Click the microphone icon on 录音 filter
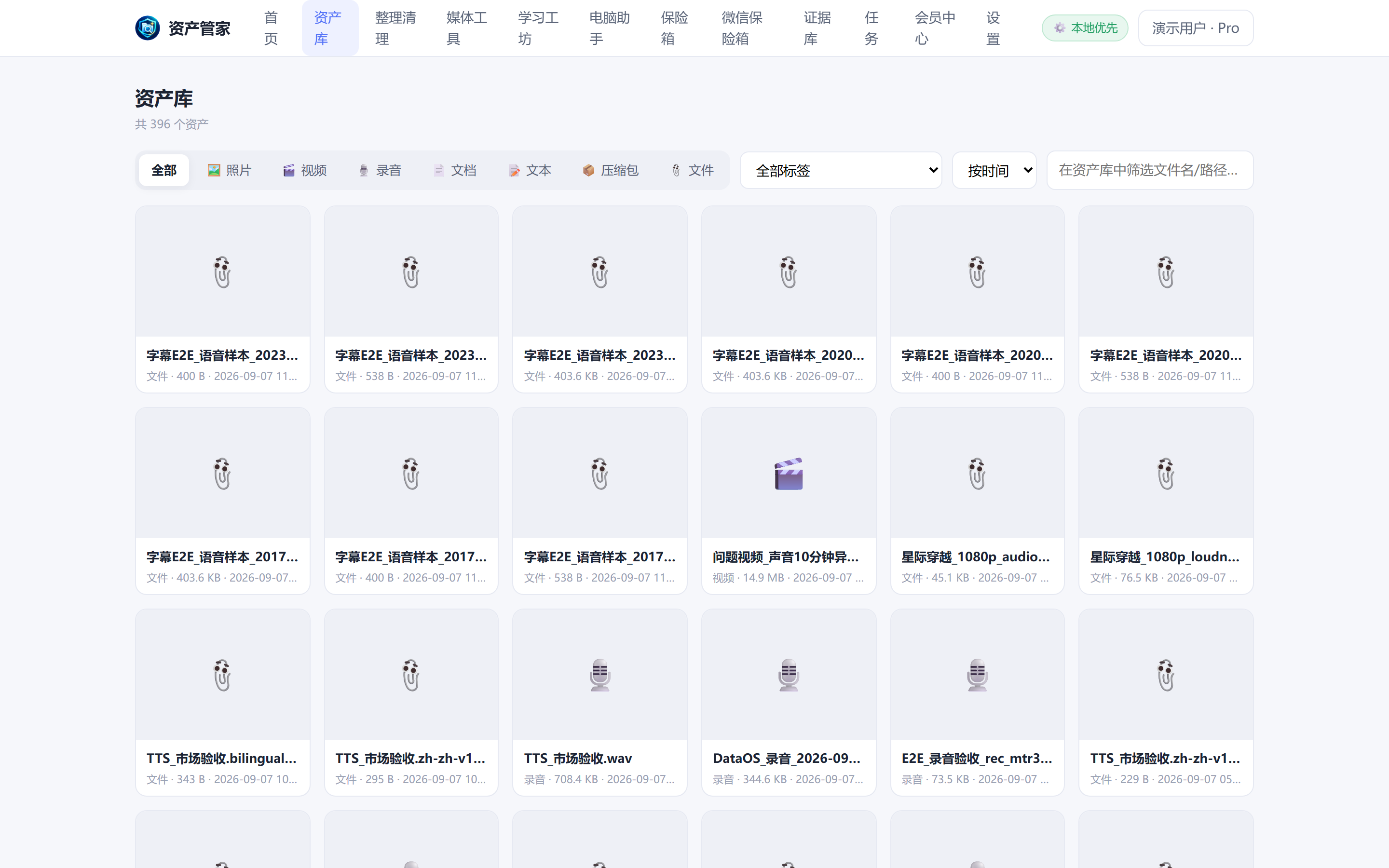The image size is (1389, 868). tap(363, 171)
